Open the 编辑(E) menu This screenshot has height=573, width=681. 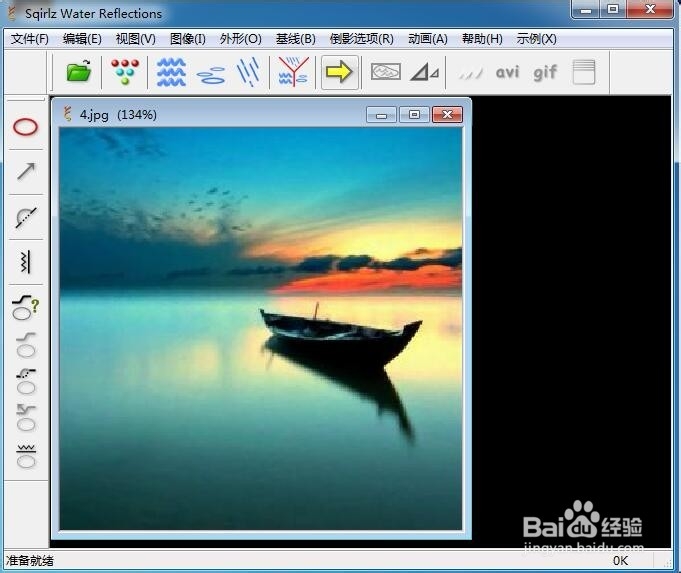82,39
